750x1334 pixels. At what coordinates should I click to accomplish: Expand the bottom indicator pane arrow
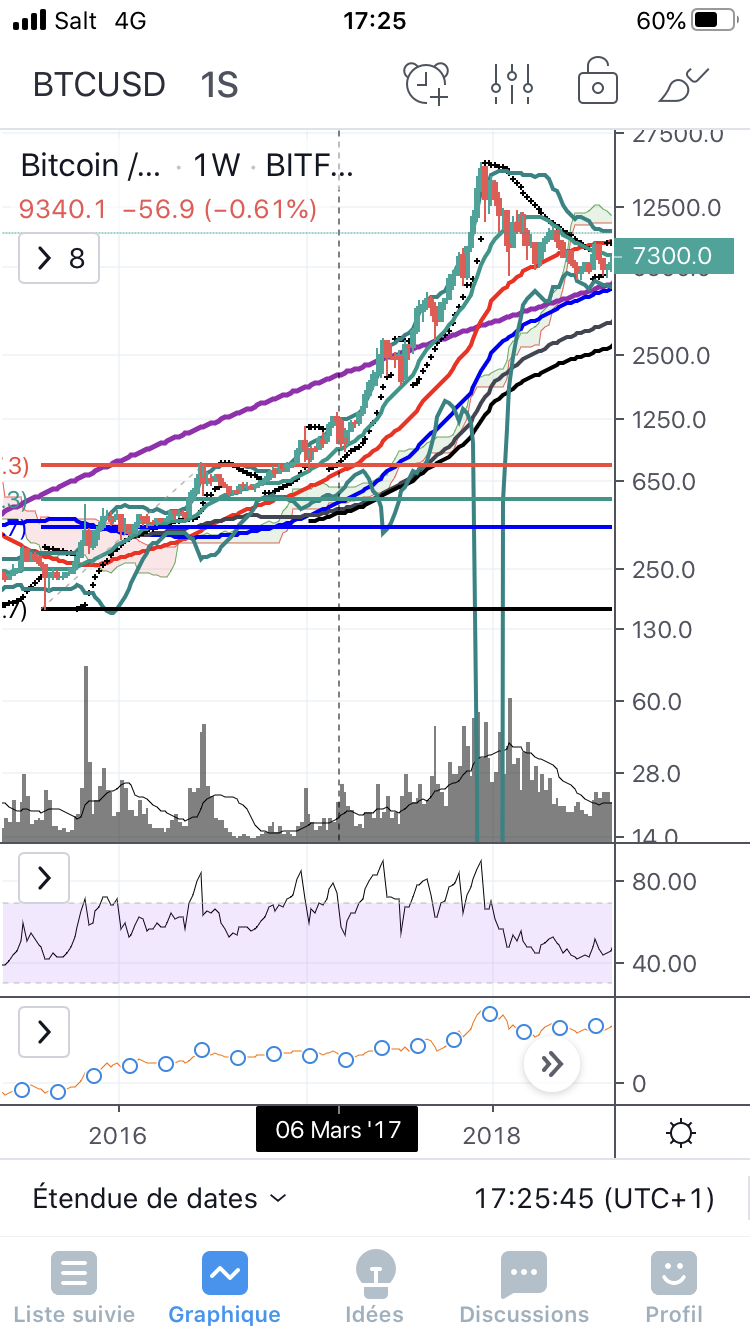pyautogui.click(x=44, y=1031)
